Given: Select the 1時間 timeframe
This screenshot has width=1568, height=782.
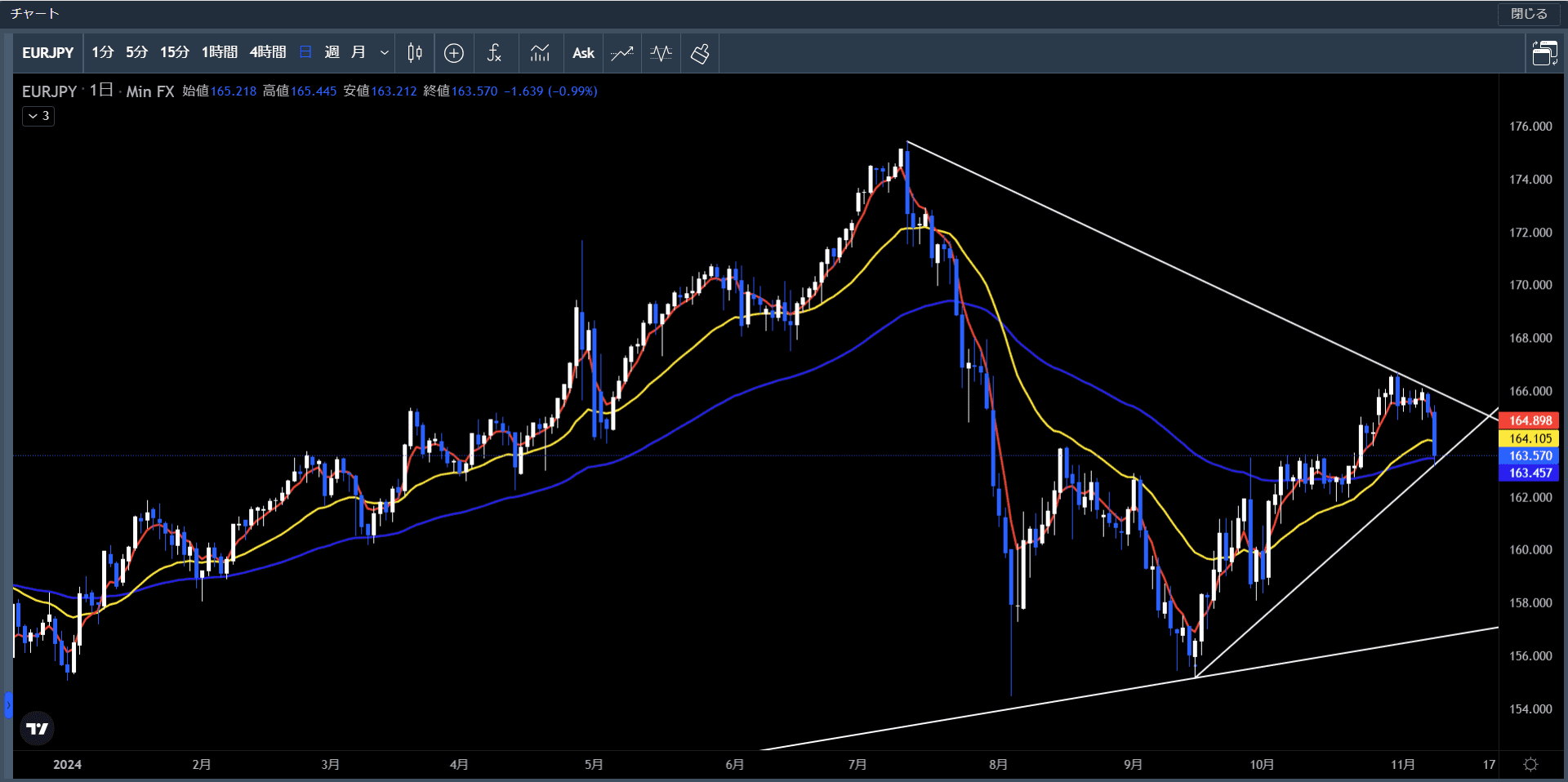Looking at the screenshot, I should pyautogui.click(x=220, y=53).
